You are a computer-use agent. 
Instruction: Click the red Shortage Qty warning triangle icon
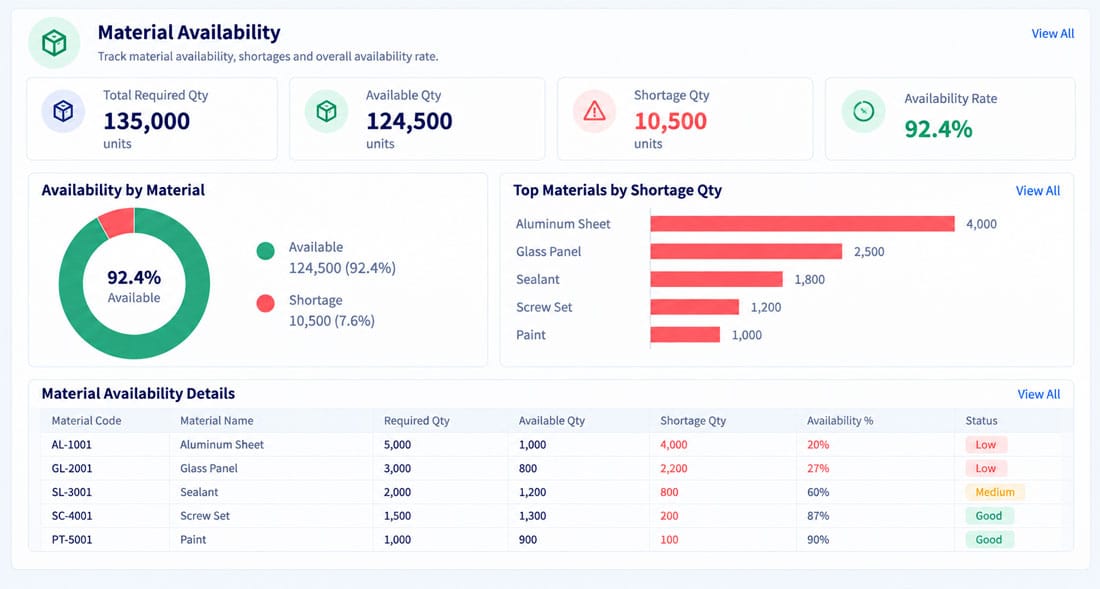point(594,111)
